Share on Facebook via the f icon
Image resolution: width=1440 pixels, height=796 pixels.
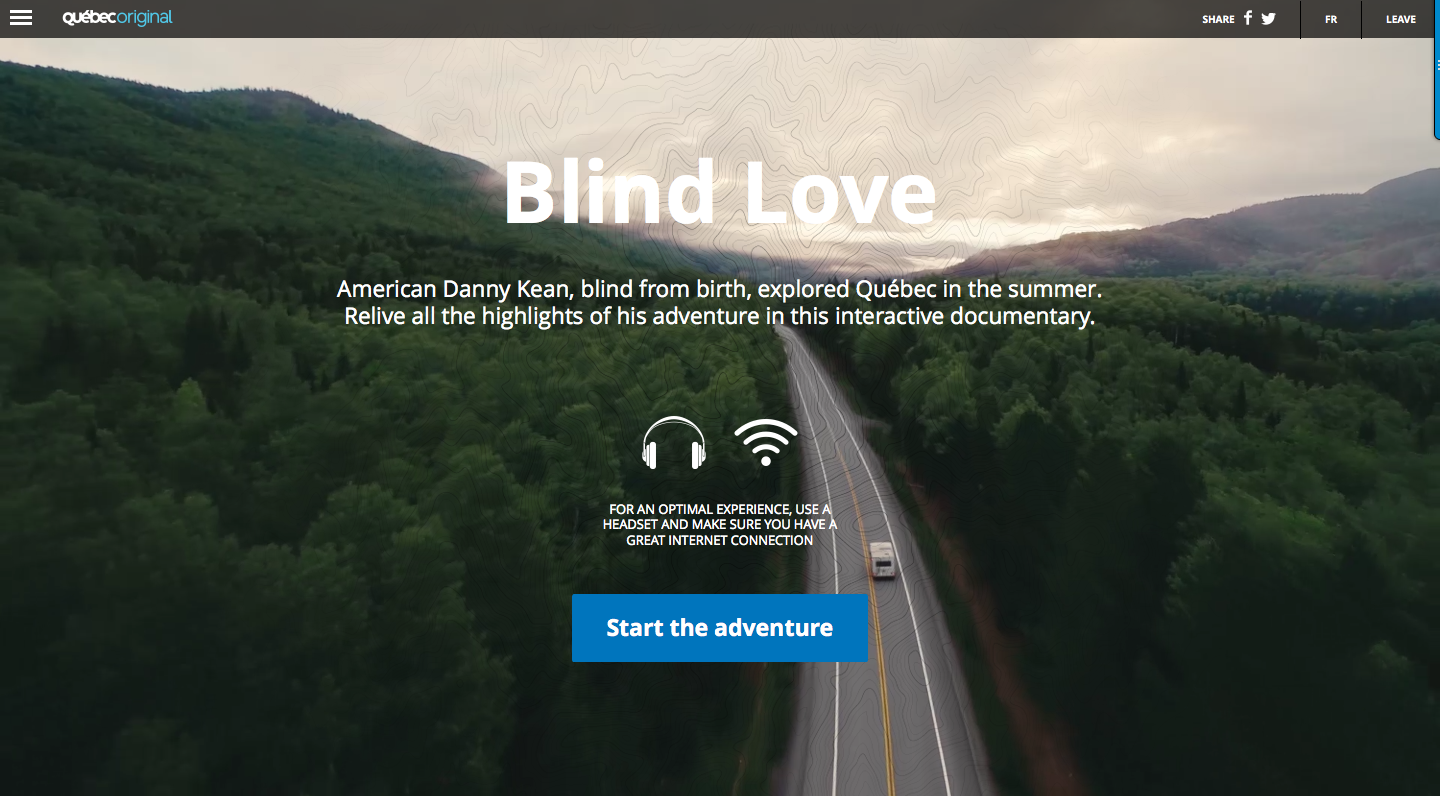1248,18
